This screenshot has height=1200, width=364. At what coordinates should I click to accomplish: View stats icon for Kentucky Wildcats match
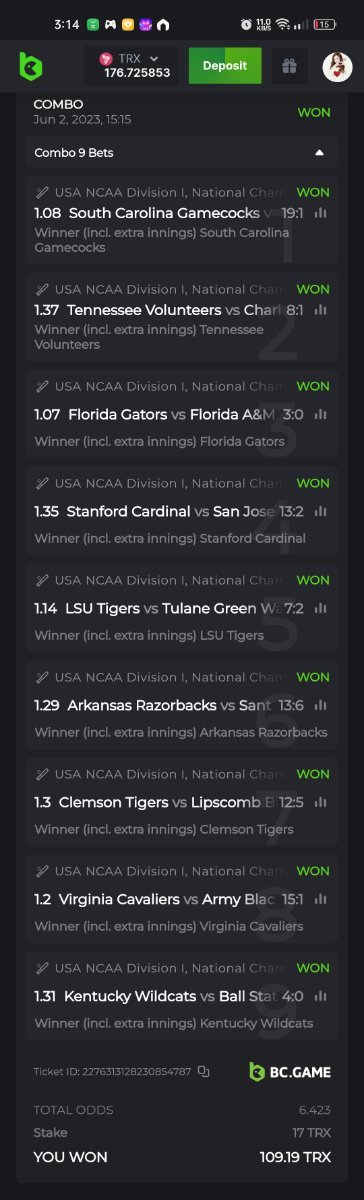pyautogui.click(x=321, y=996)
